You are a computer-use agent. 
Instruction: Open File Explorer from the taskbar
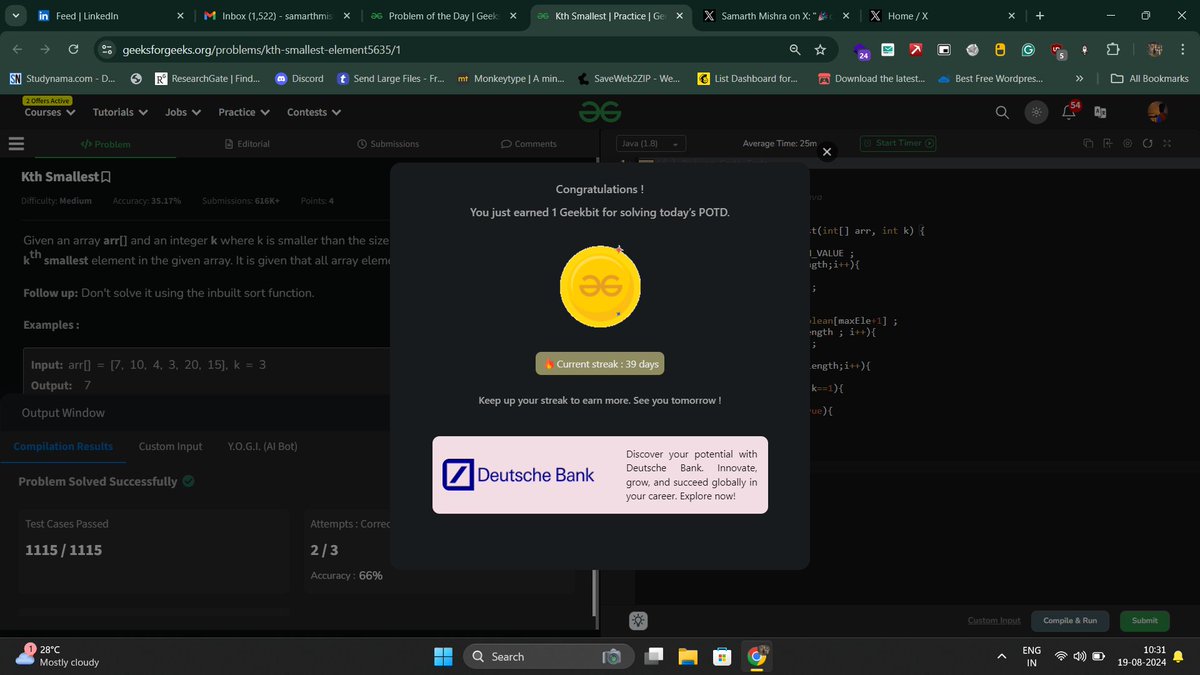click(x=687, y=656)
